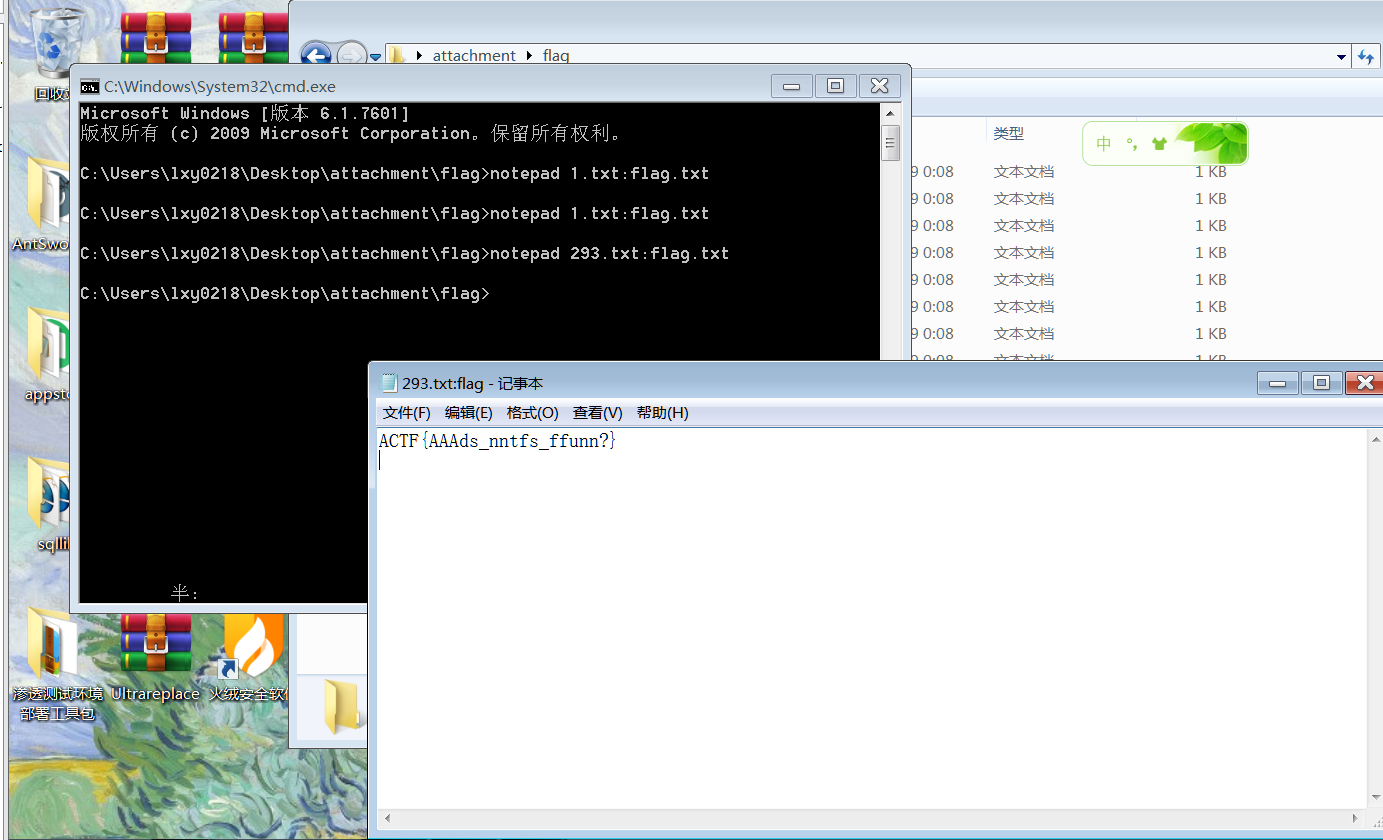1383x840 pixels.
Task: Toggle the IME Chinese input mode indicator
Action: click(x=1103, y=144)
